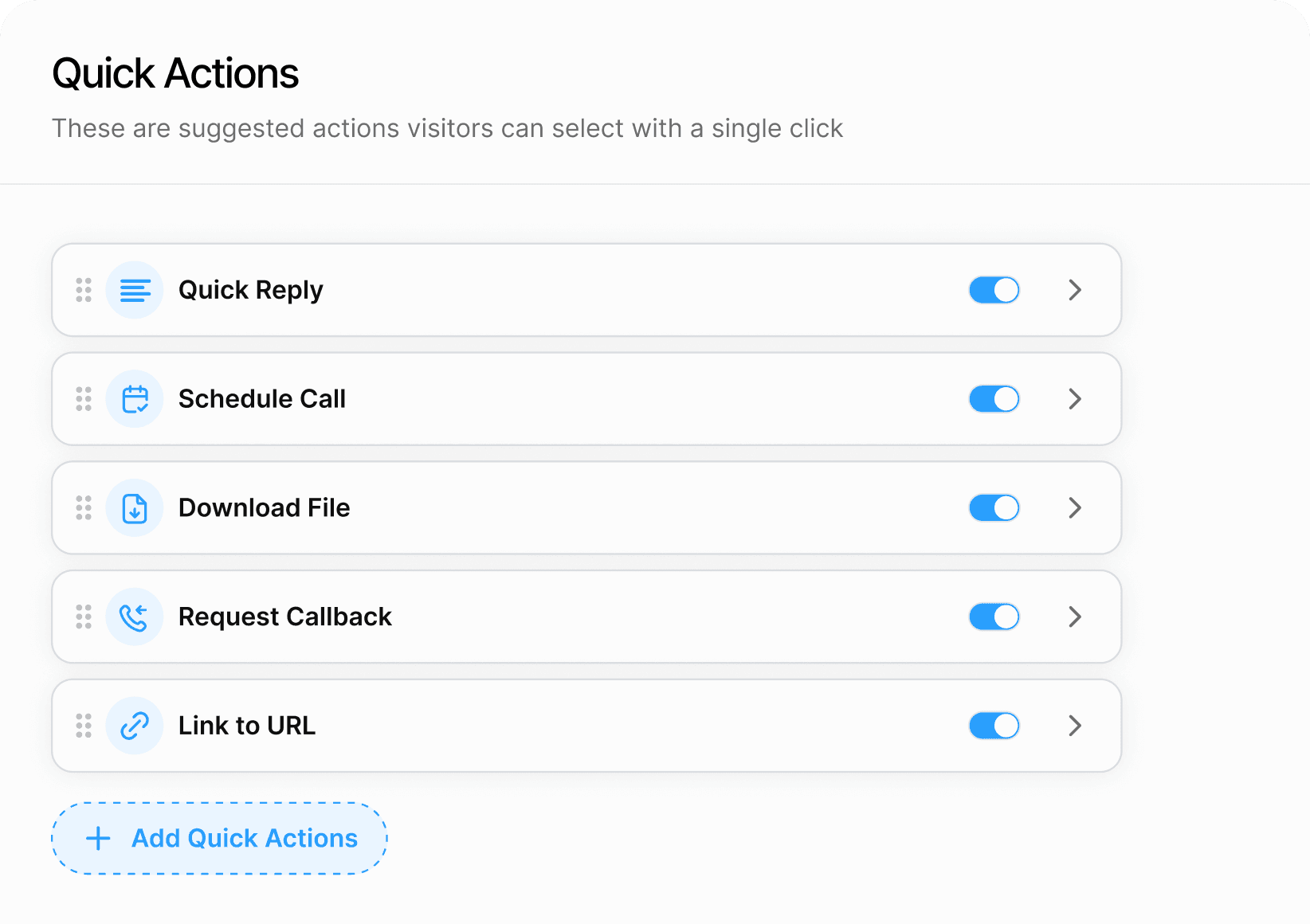Click the plus icon in Add Quick Actions

[x=98, y=839]
